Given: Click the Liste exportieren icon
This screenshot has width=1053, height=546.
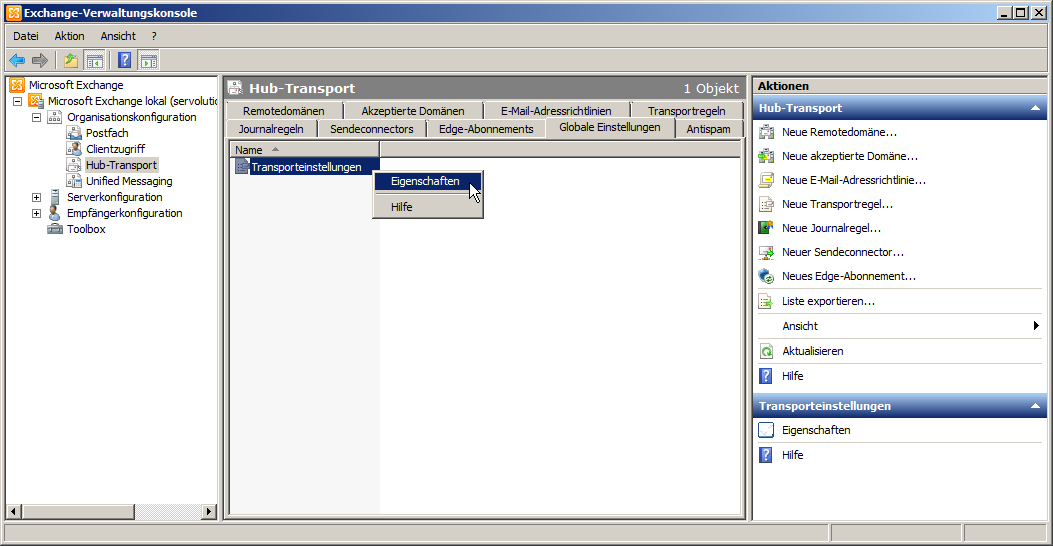Looking at the screenshot, I should (x=766, y=301).
